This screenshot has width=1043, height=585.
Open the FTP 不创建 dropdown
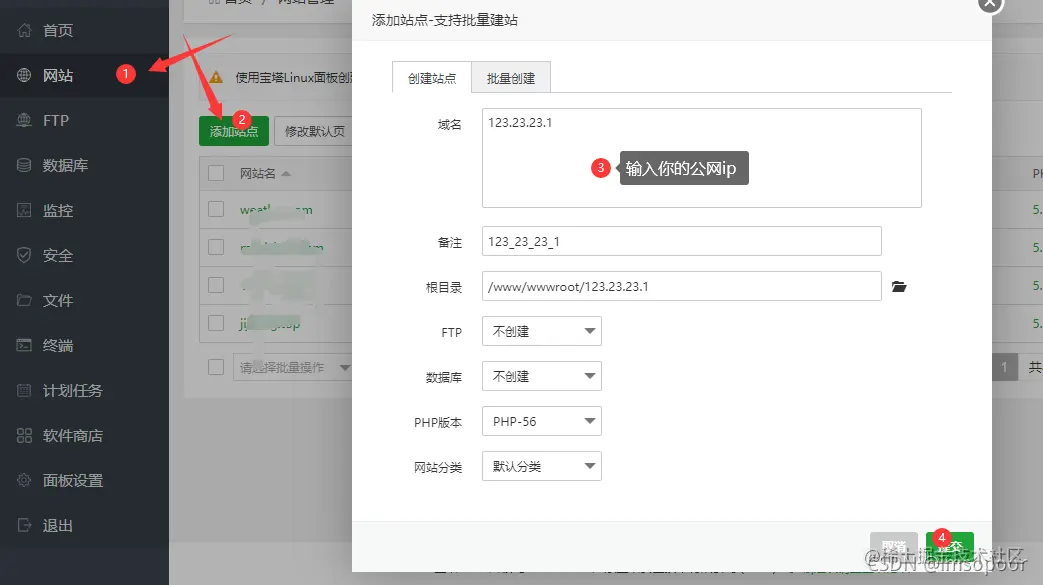[541, 331]
